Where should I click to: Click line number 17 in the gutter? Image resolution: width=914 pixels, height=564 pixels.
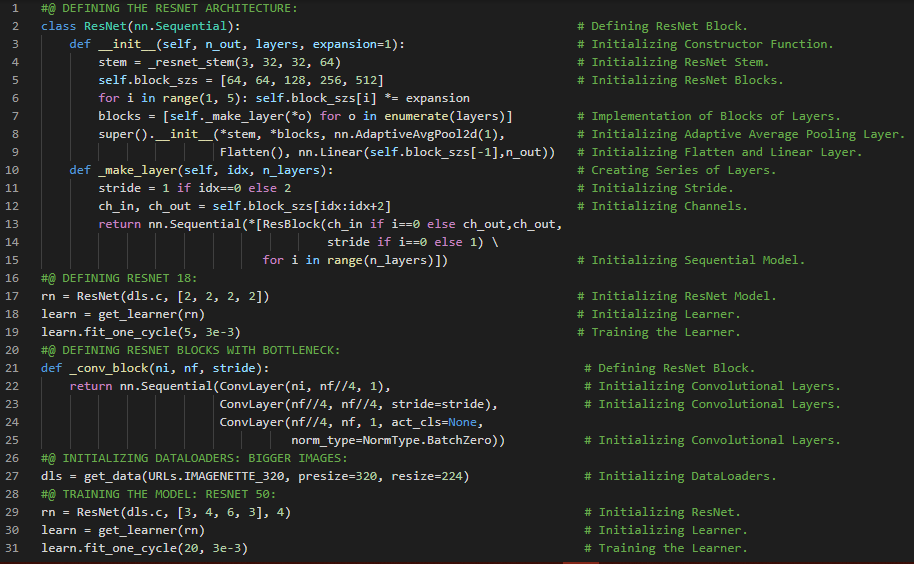tap(15, 296)
